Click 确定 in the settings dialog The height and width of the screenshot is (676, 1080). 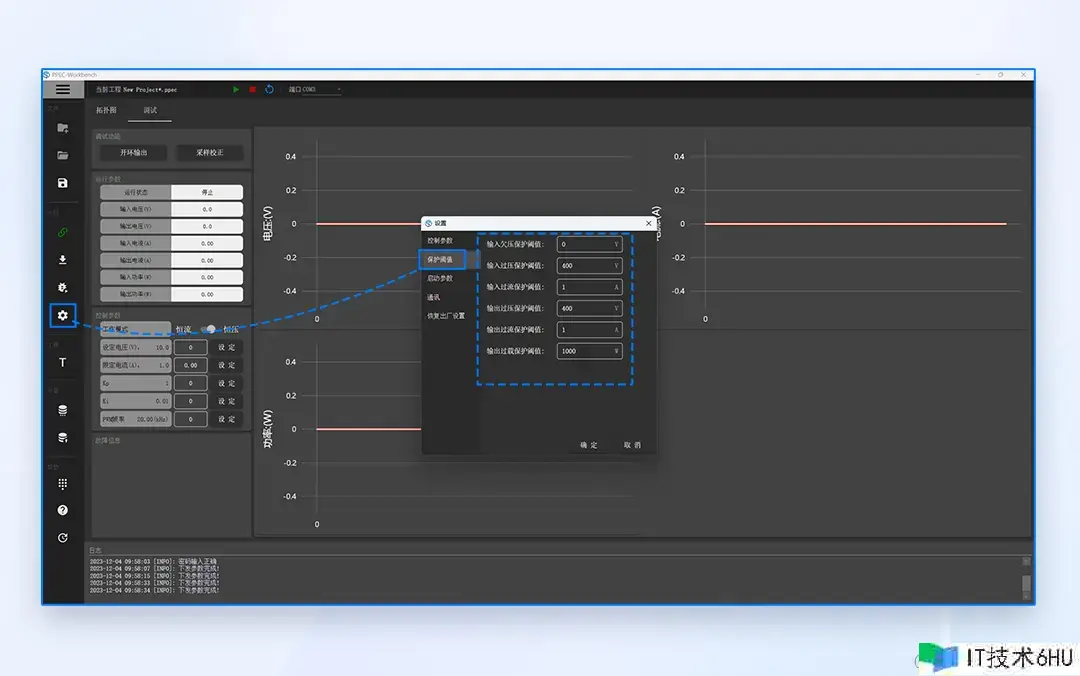[589, 445]
